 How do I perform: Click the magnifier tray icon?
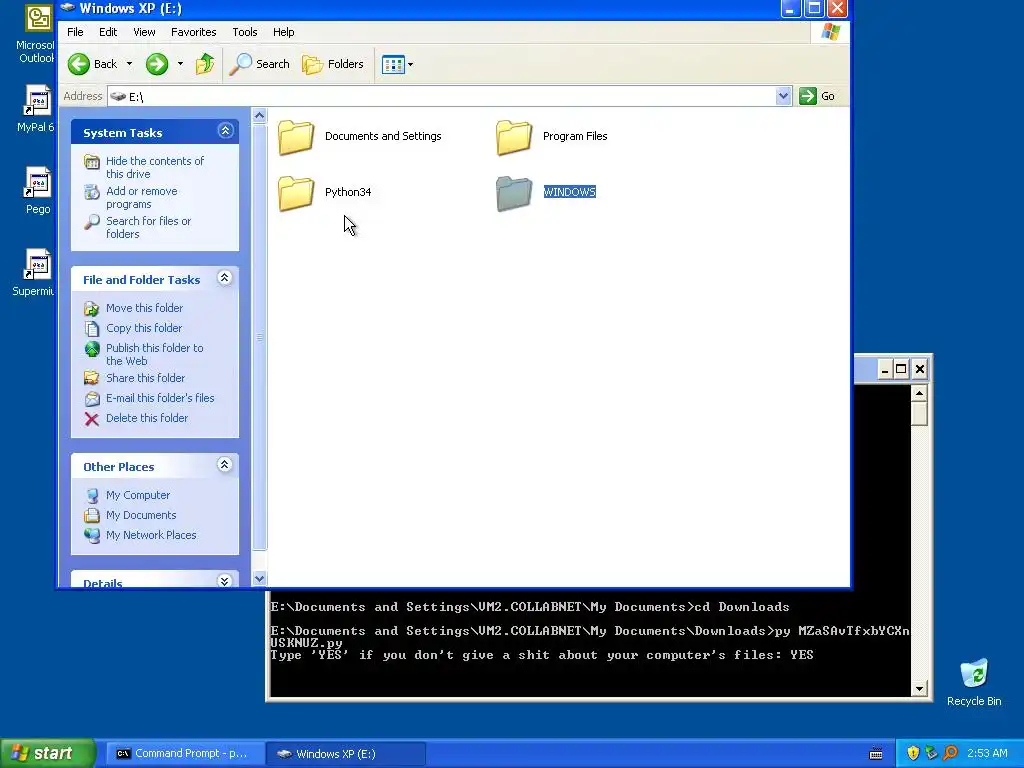[950, 753]
